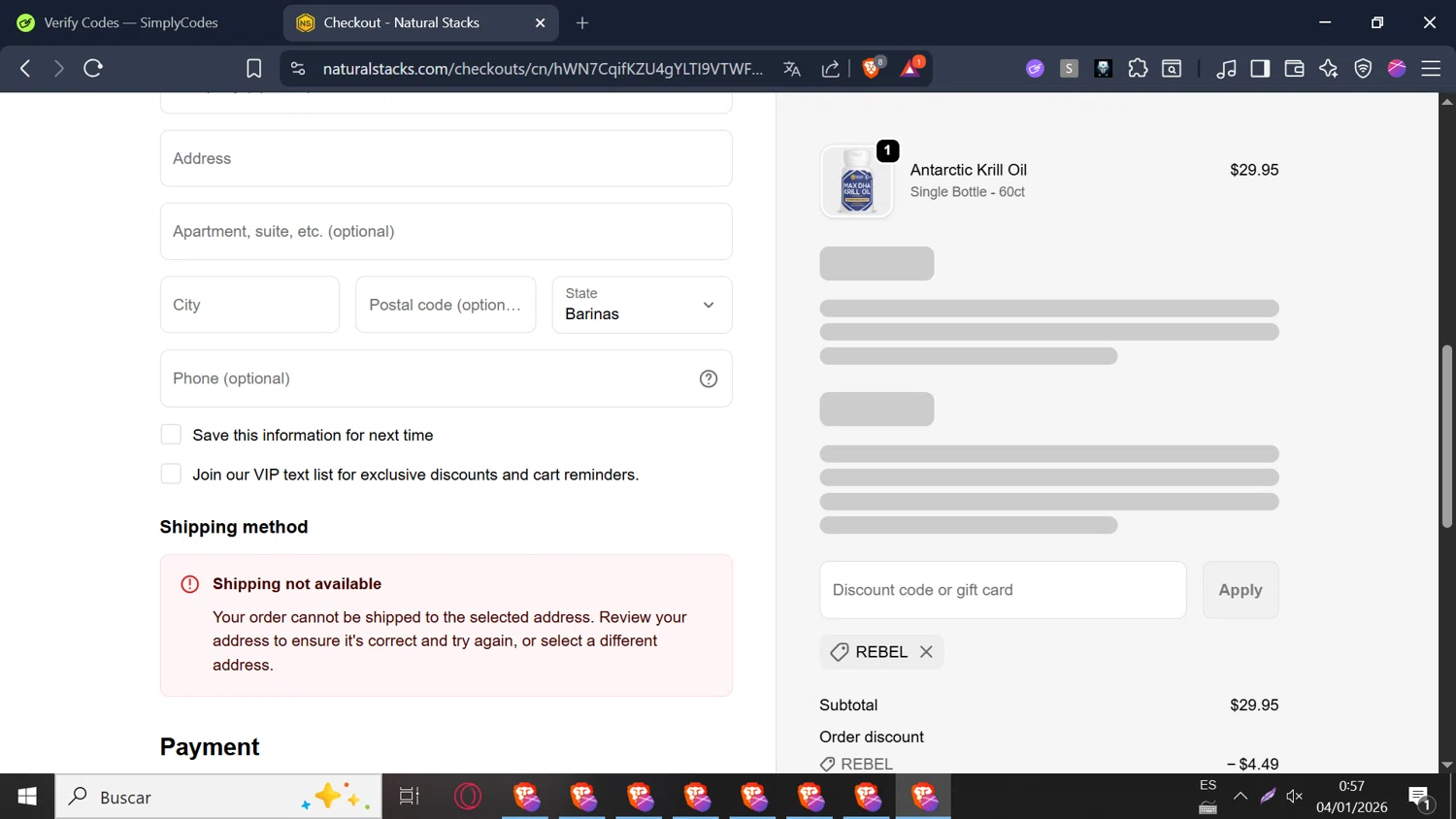The image size is (1456, 819).
Task: Click the Subtotal $29.95 amount
Action: [1254, 705]
